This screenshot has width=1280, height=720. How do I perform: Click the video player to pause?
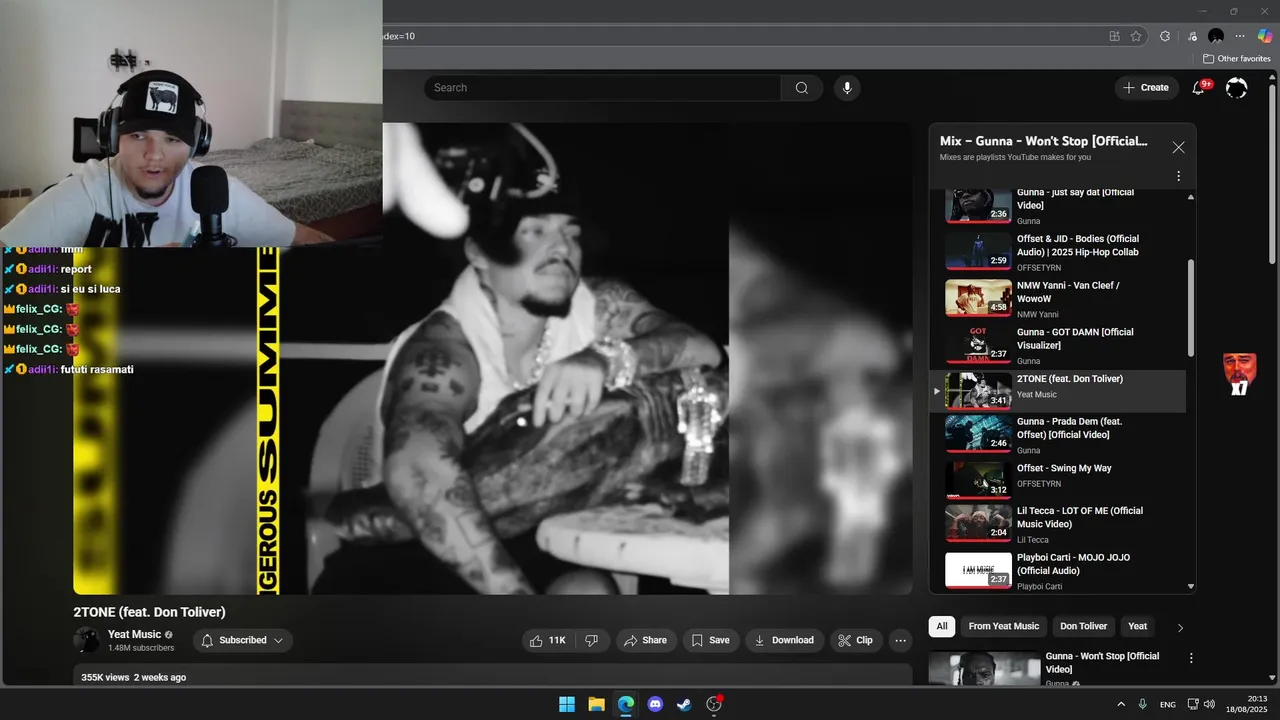(493, 359)
